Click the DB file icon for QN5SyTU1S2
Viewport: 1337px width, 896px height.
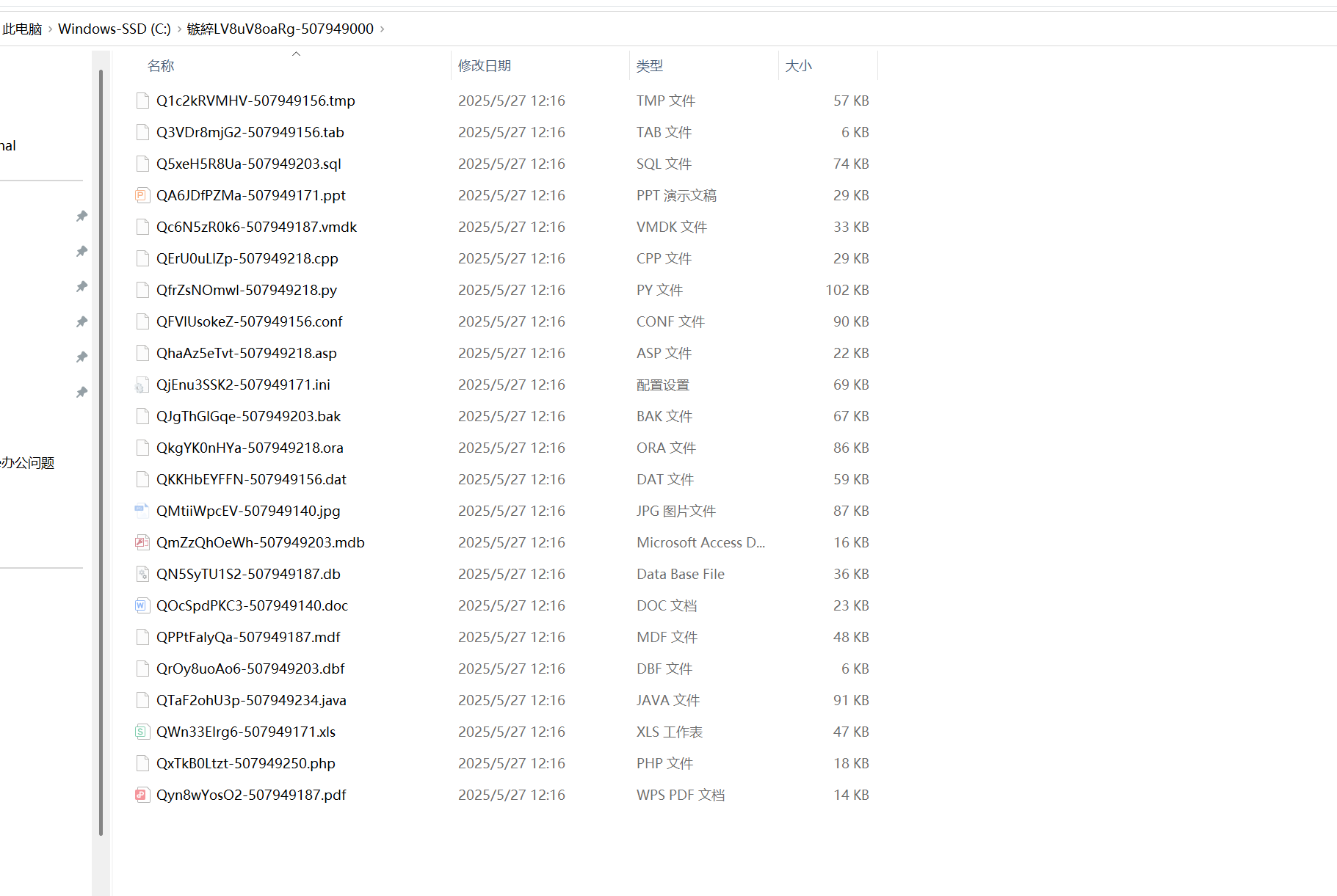(x=142, y=574)
